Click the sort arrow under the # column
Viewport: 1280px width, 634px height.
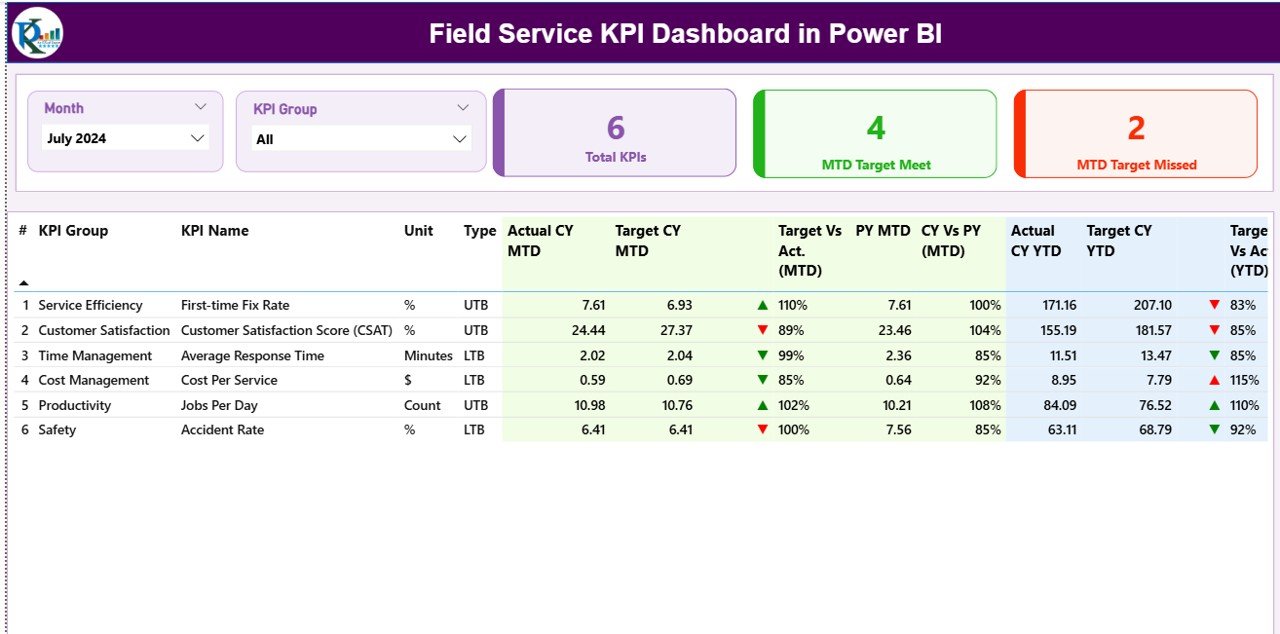[24, 283]
